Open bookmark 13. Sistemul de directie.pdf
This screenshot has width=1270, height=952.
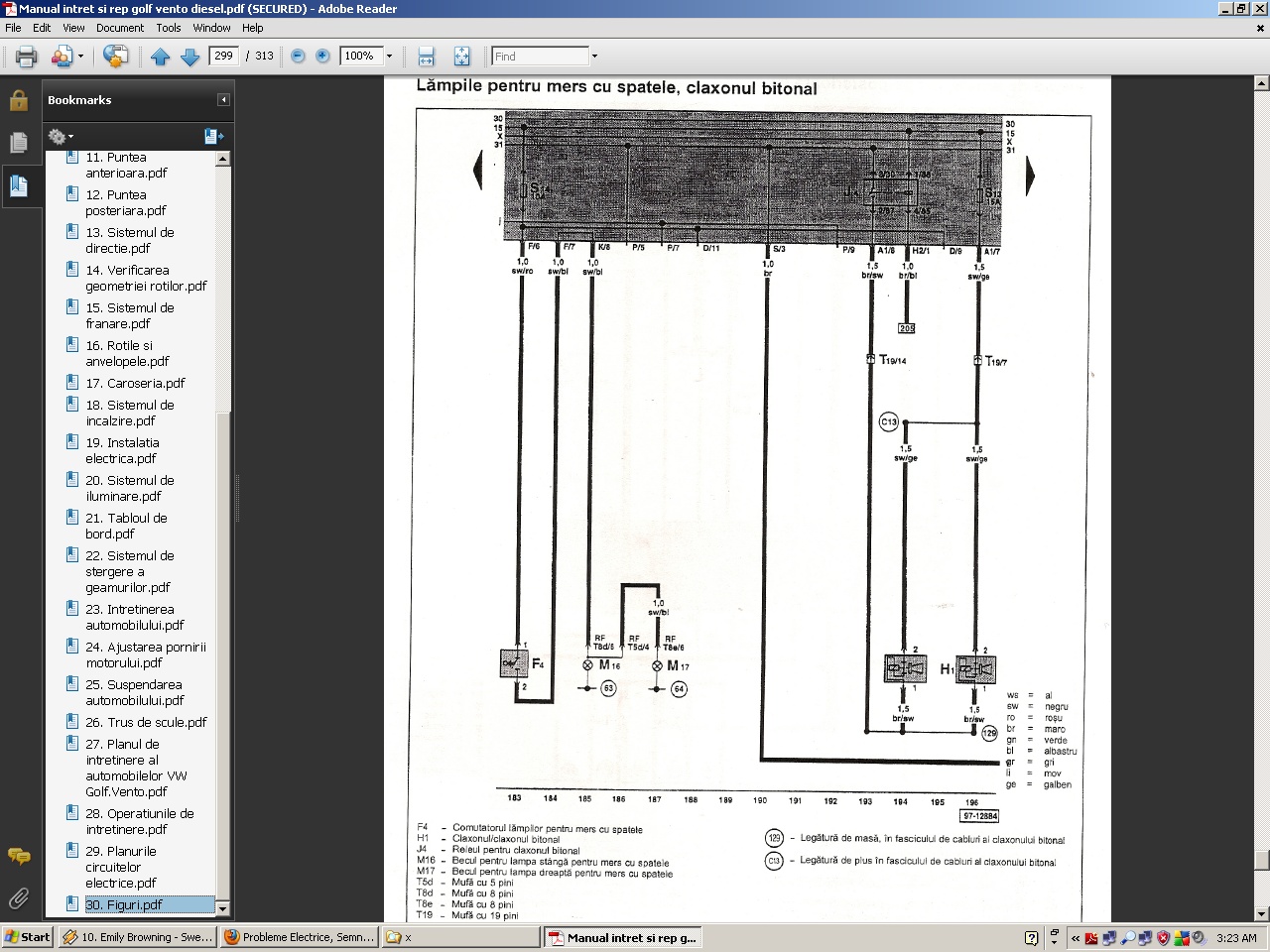[129, 240]
